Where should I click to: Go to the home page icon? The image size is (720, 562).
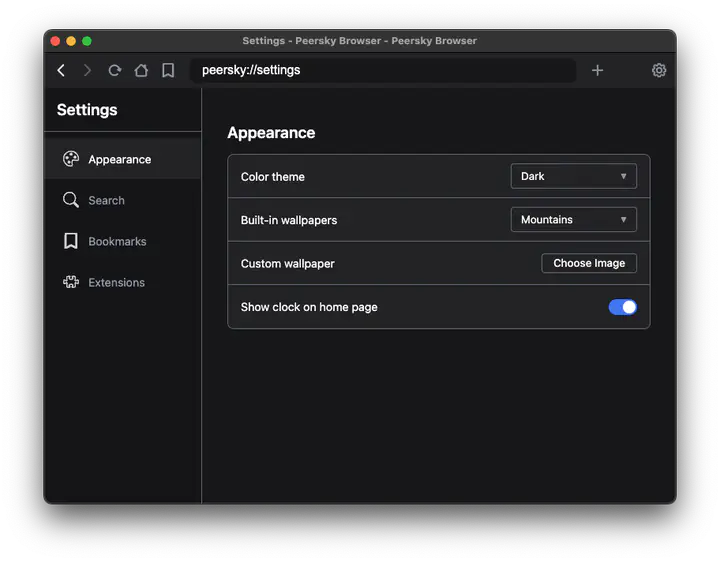click(x=141, y=70)
